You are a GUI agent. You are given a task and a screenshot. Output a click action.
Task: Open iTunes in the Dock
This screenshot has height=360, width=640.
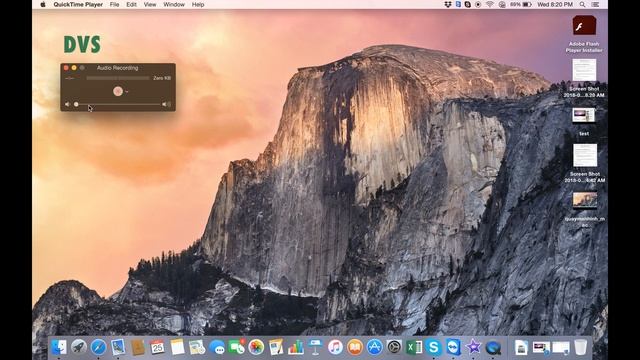(335, 347)
